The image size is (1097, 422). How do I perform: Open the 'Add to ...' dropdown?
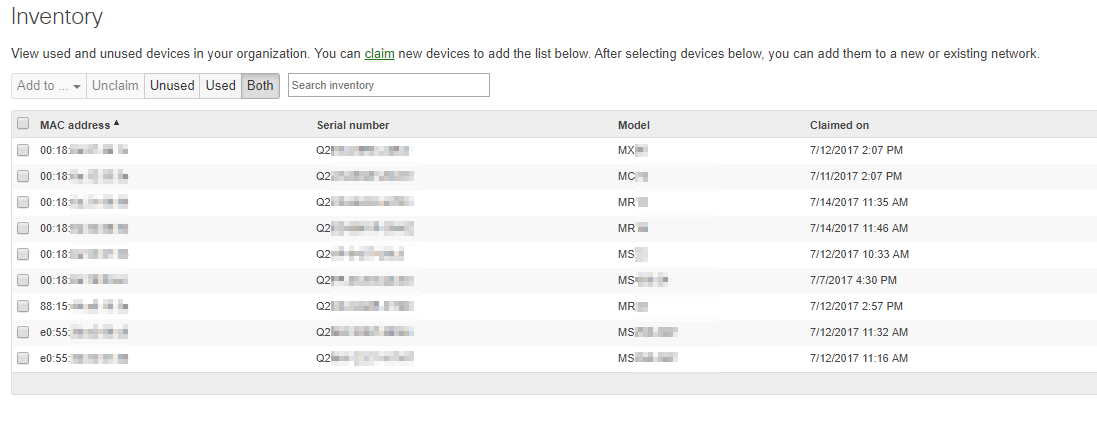pos(49,86)
